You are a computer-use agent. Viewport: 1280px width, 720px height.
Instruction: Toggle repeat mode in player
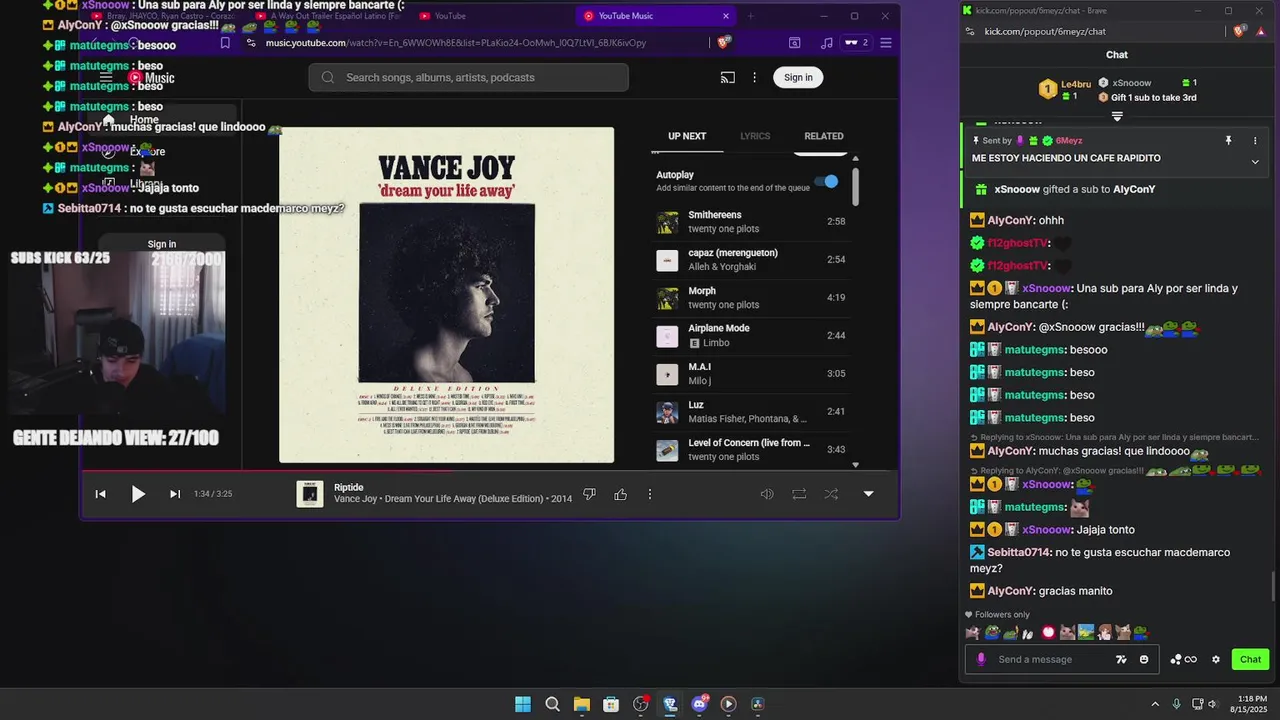coord(799,494)
